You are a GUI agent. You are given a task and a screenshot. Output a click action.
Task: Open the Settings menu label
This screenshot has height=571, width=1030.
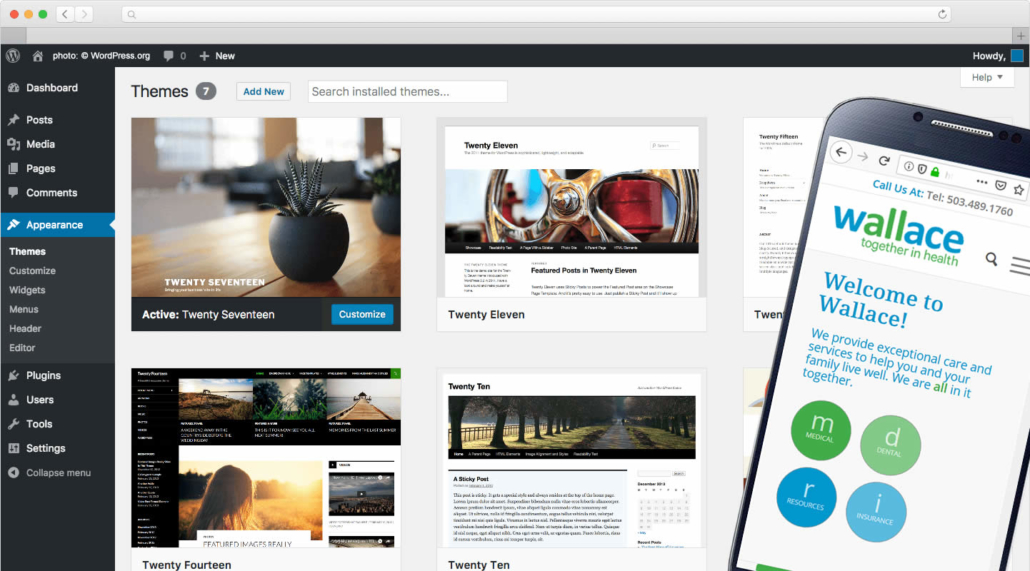coord(45,448)
